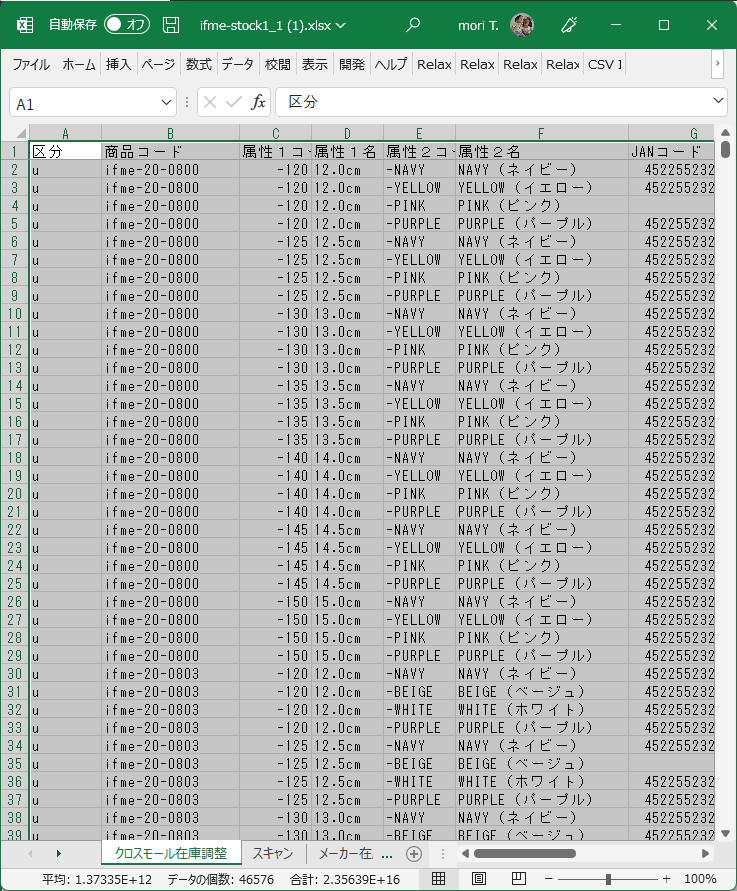This screenshot has height=891, width=737.
Task: Click the zoom slider handle
Action: pos(608,878)
